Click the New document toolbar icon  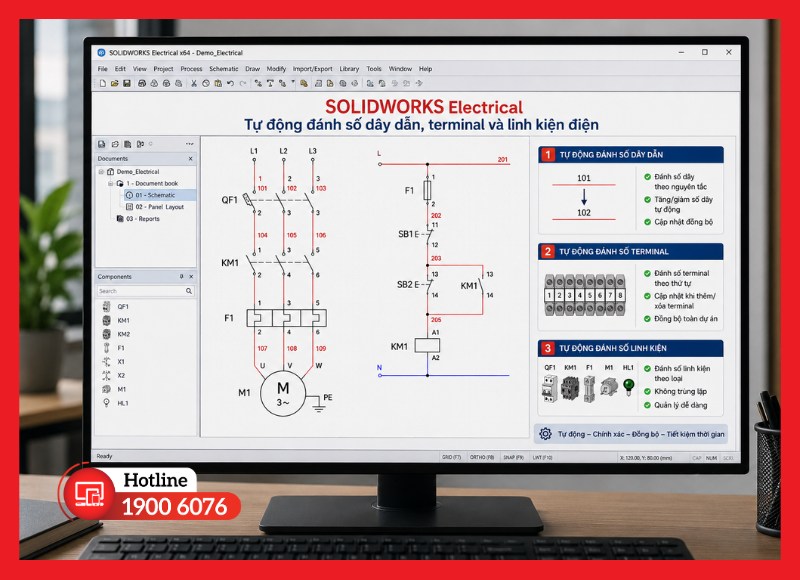pyautogui.click(x=103, y=83)
